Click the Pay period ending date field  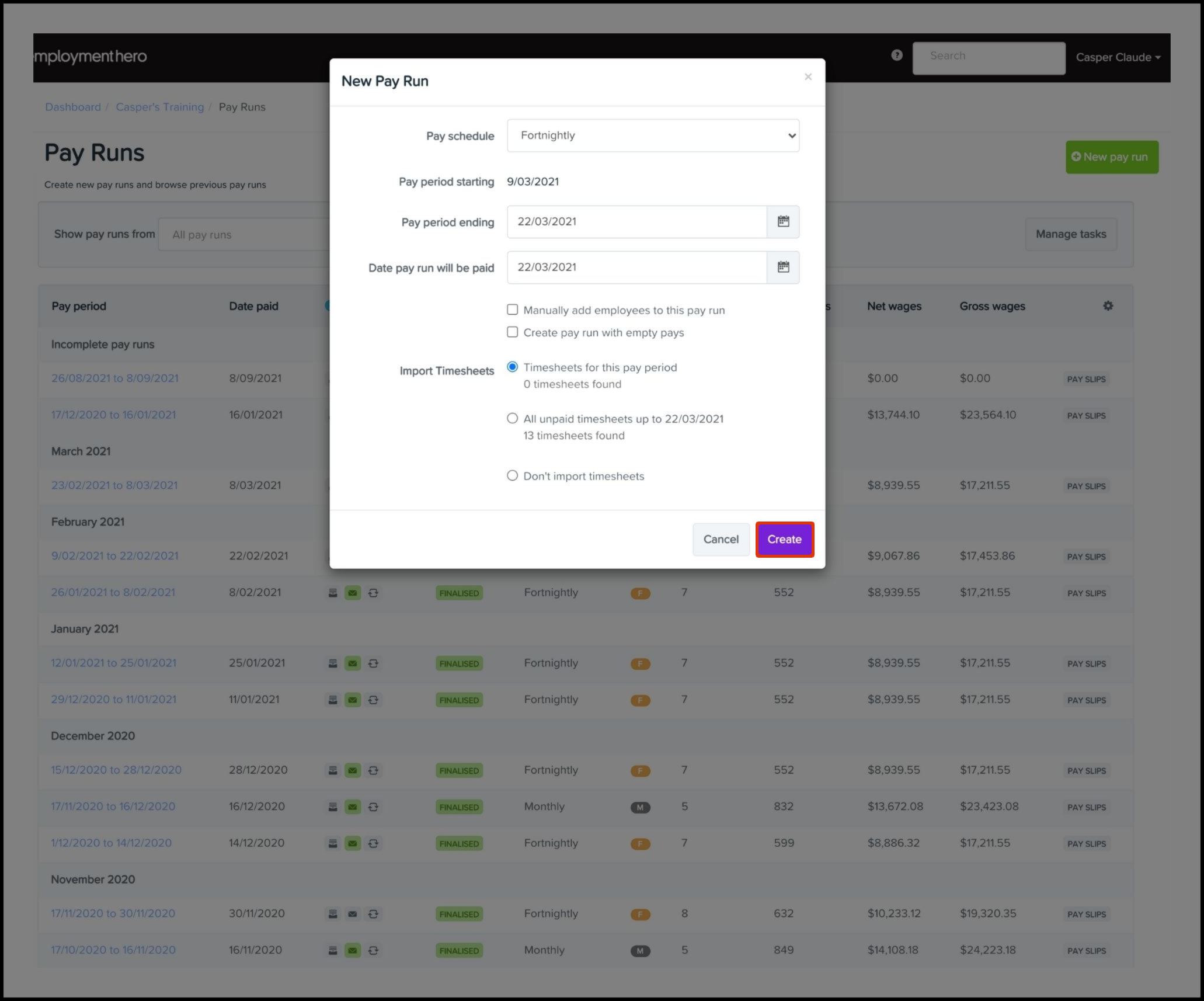636,222
